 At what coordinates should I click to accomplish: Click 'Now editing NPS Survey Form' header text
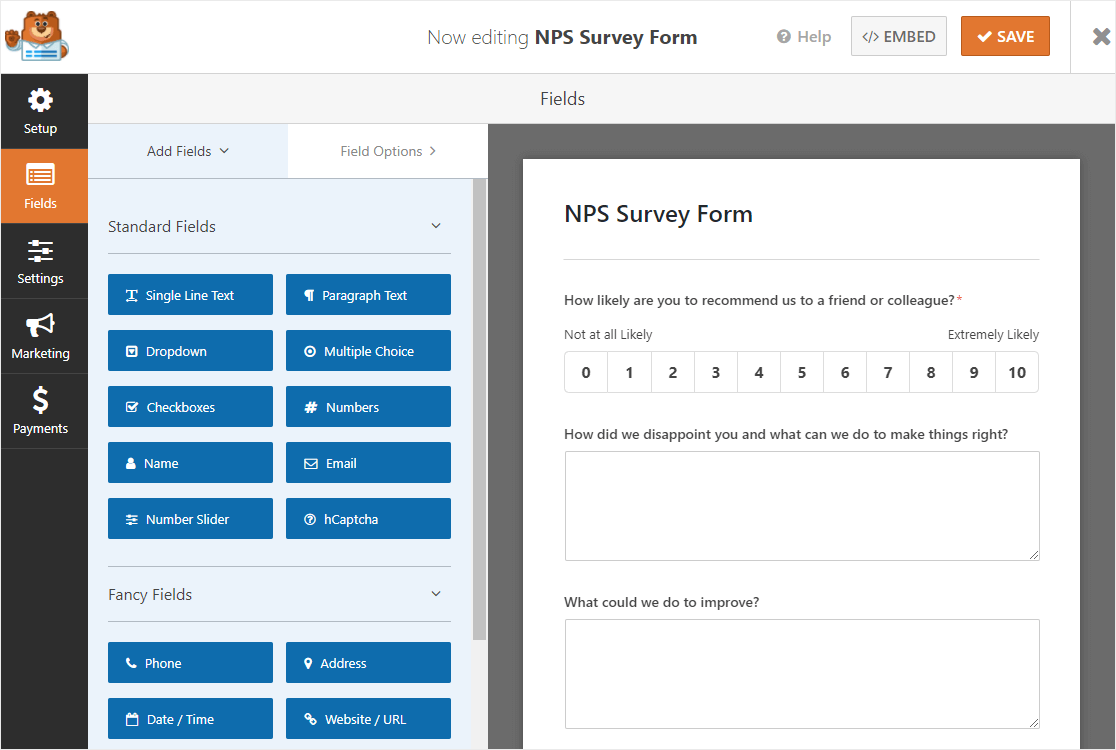[562, 37]
